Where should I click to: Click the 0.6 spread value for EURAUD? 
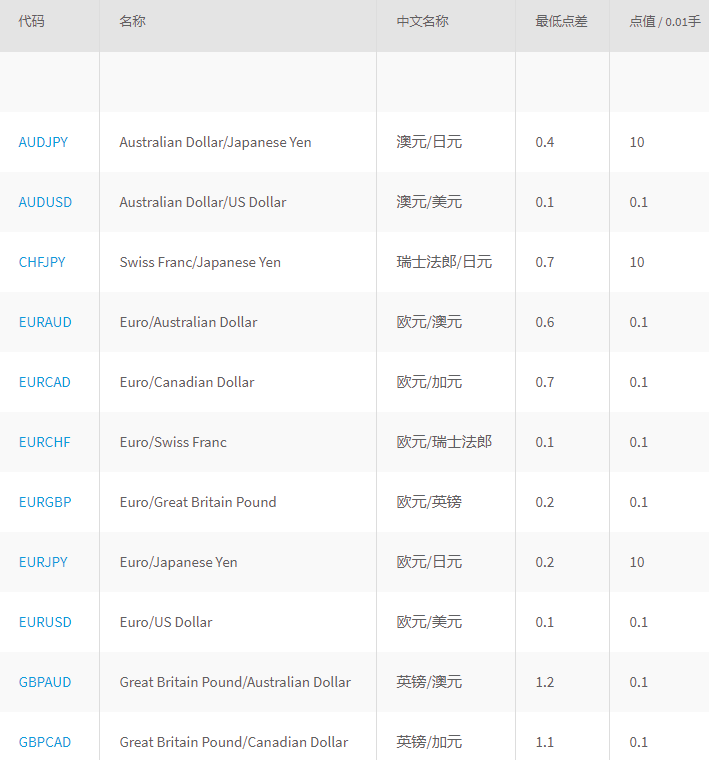(x=545, y=322)
